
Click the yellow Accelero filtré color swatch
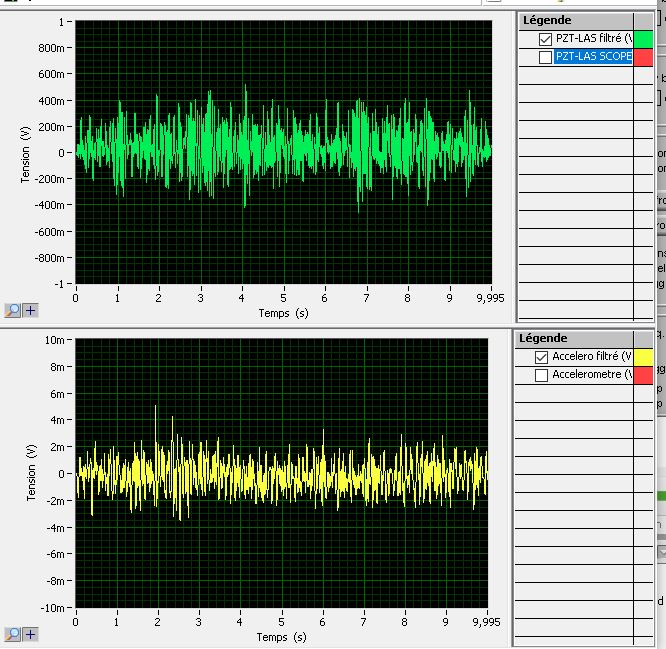pyautogui.click(x=643, y=357)
